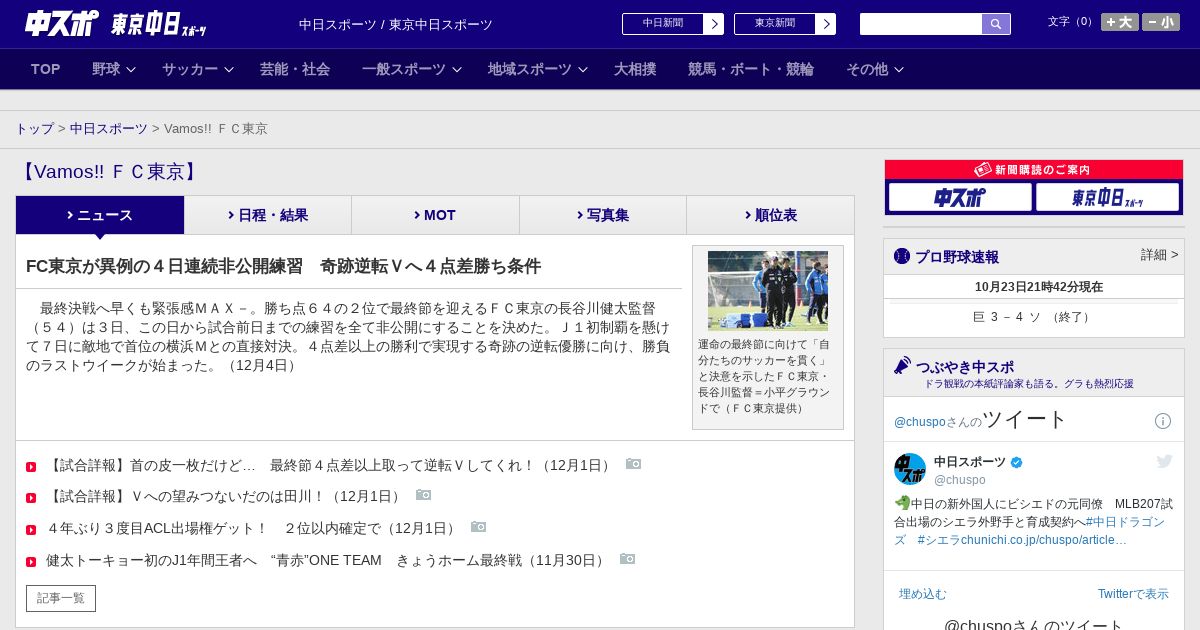Click the 中日スポーツ Twitter avatar
The image size is (1200, 630).
(x=910, y=469)
